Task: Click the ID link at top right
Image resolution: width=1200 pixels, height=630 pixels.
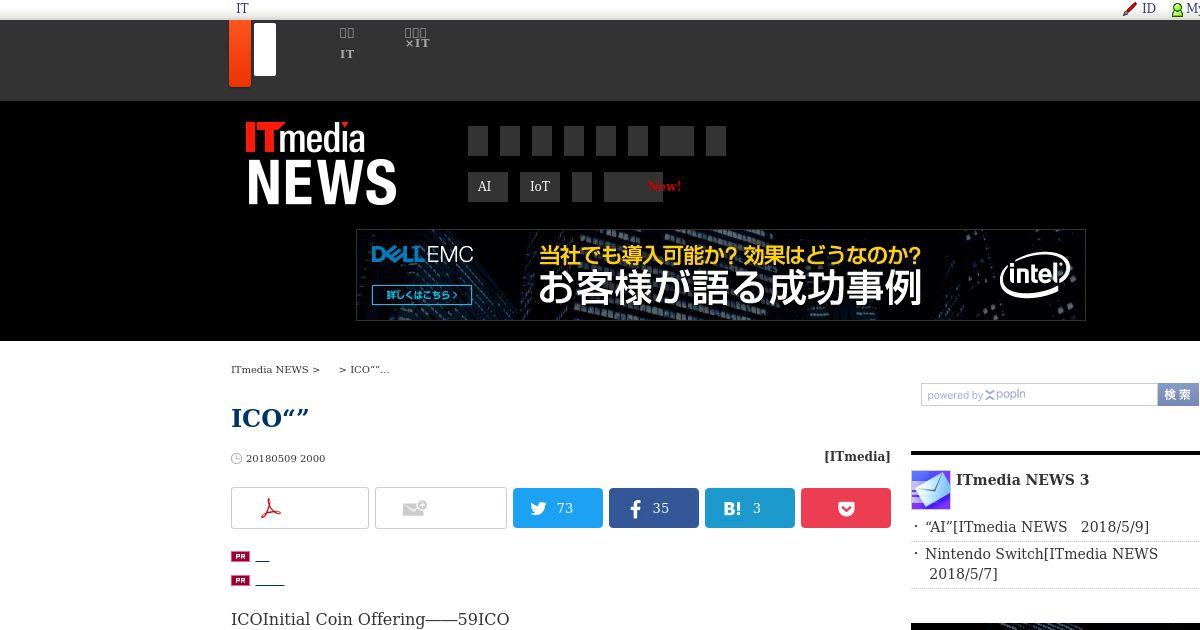Action: click(1149, 8)
